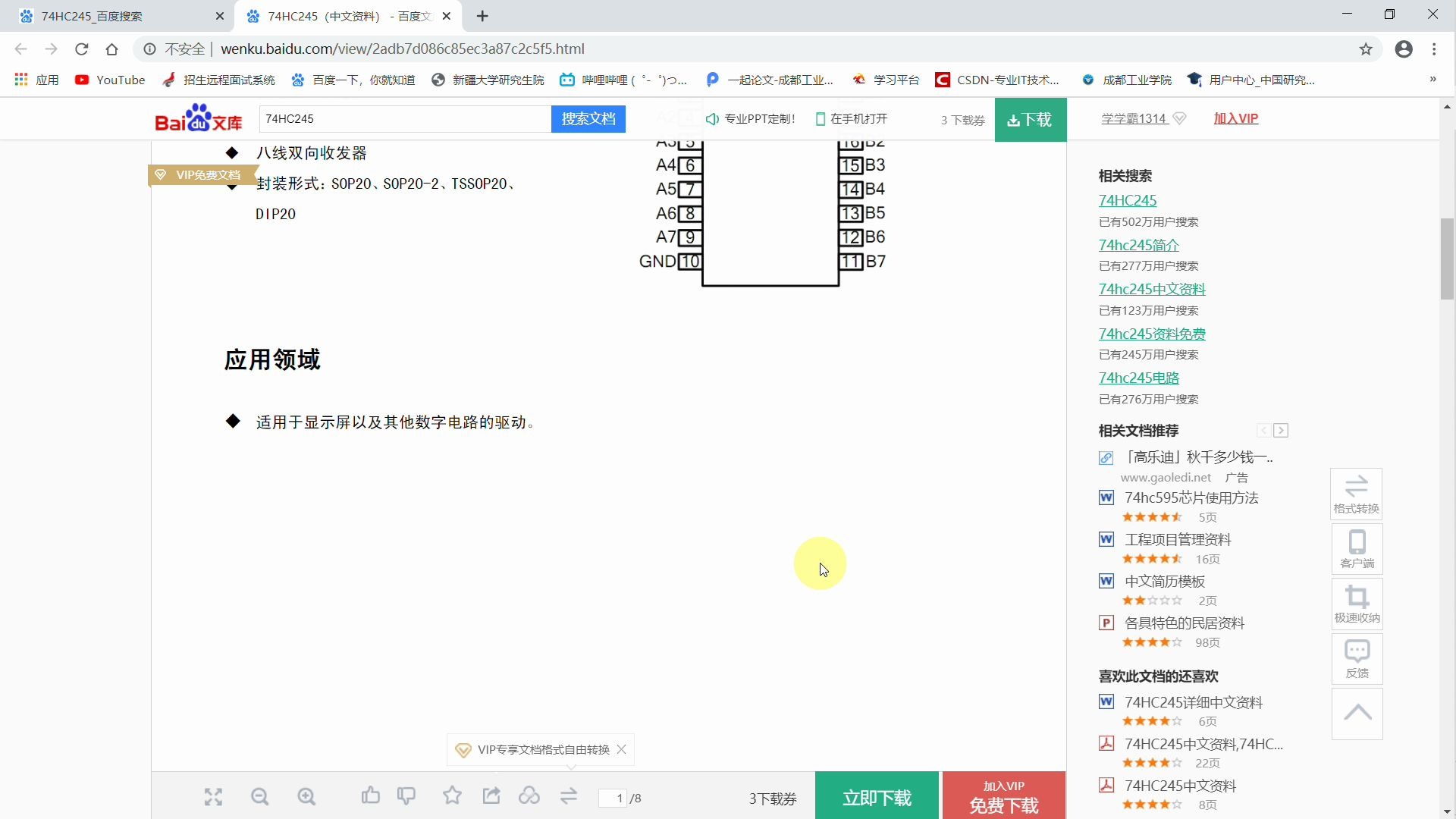Viewport: 1456px width, 819px height.
Task: Open the 百度一下，你就知道 bookmark
Action: tap(353, 80)
